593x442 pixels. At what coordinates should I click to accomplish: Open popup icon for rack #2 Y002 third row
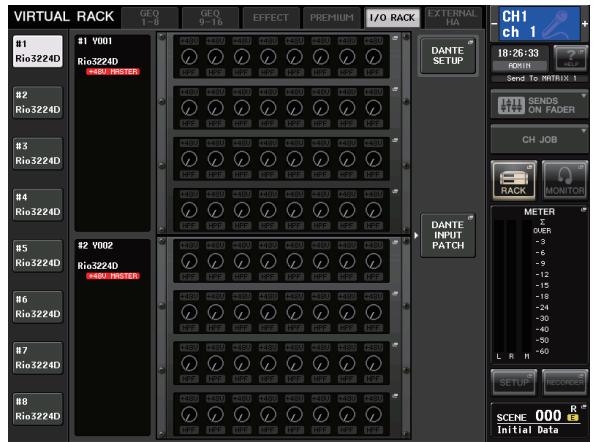(395, 345)
